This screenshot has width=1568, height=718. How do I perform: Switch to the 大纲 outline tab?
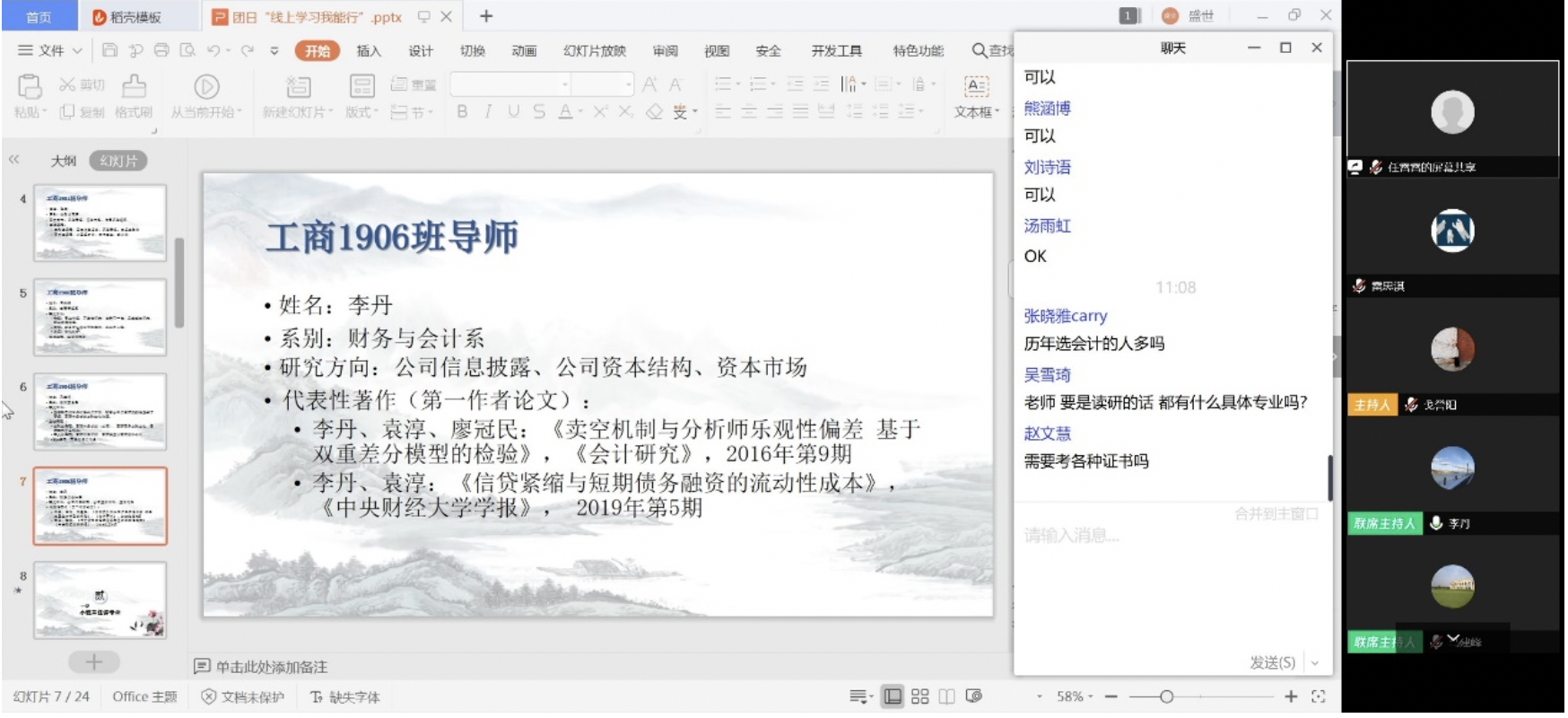click(x=63, y=161)
